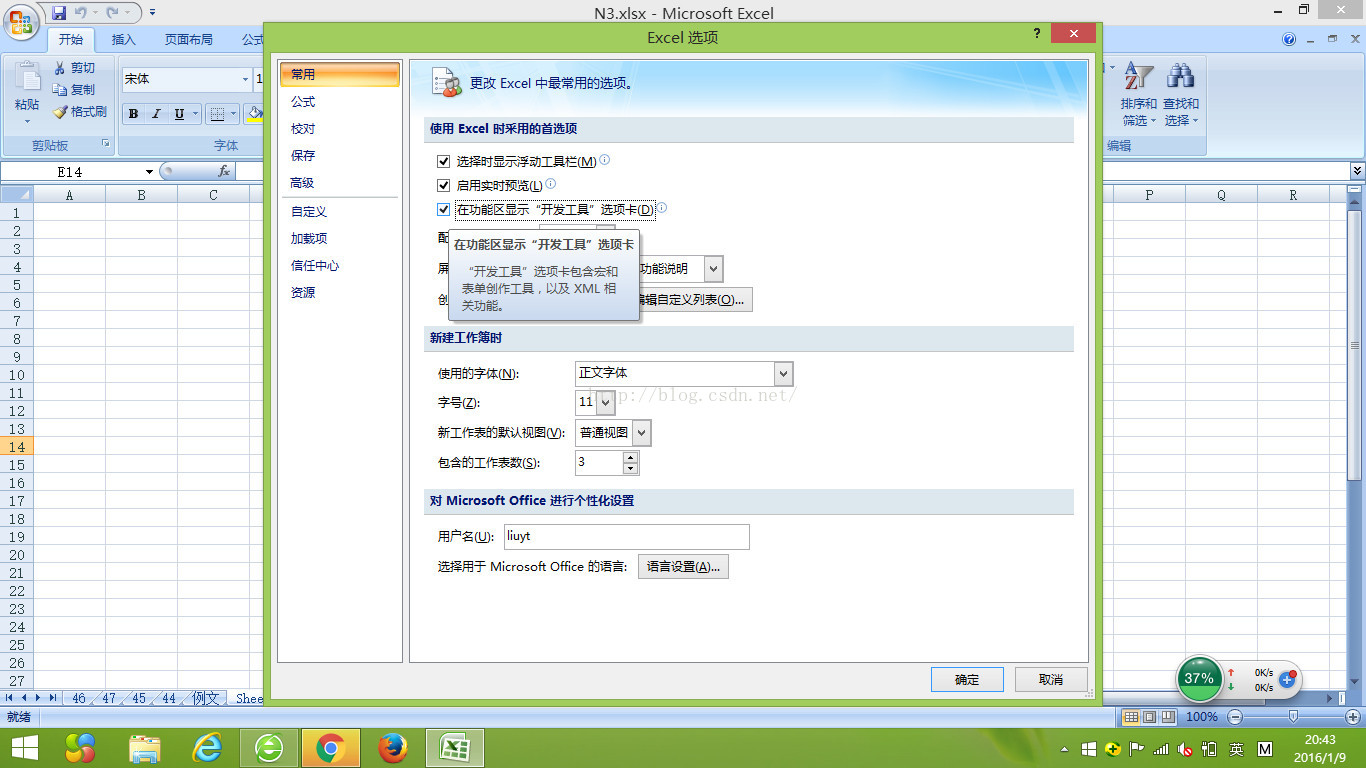Select the 信任中心 options category
This screenshot has height=768, width=1366.
pyautogui.click(x=340, y=266)
